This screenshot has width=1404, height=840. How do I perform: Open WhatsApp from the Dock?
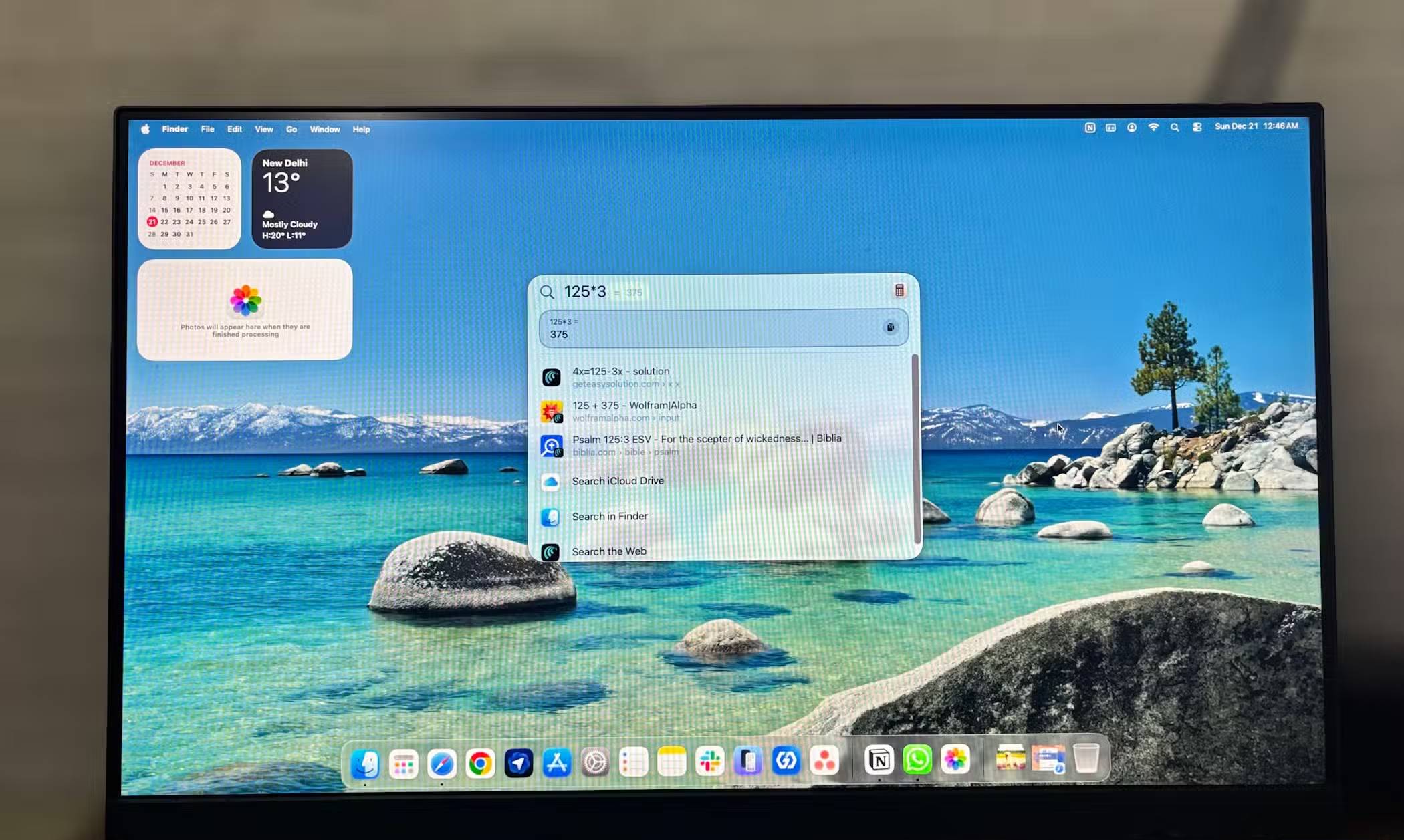pyautogui.click(x=917, y=760)
